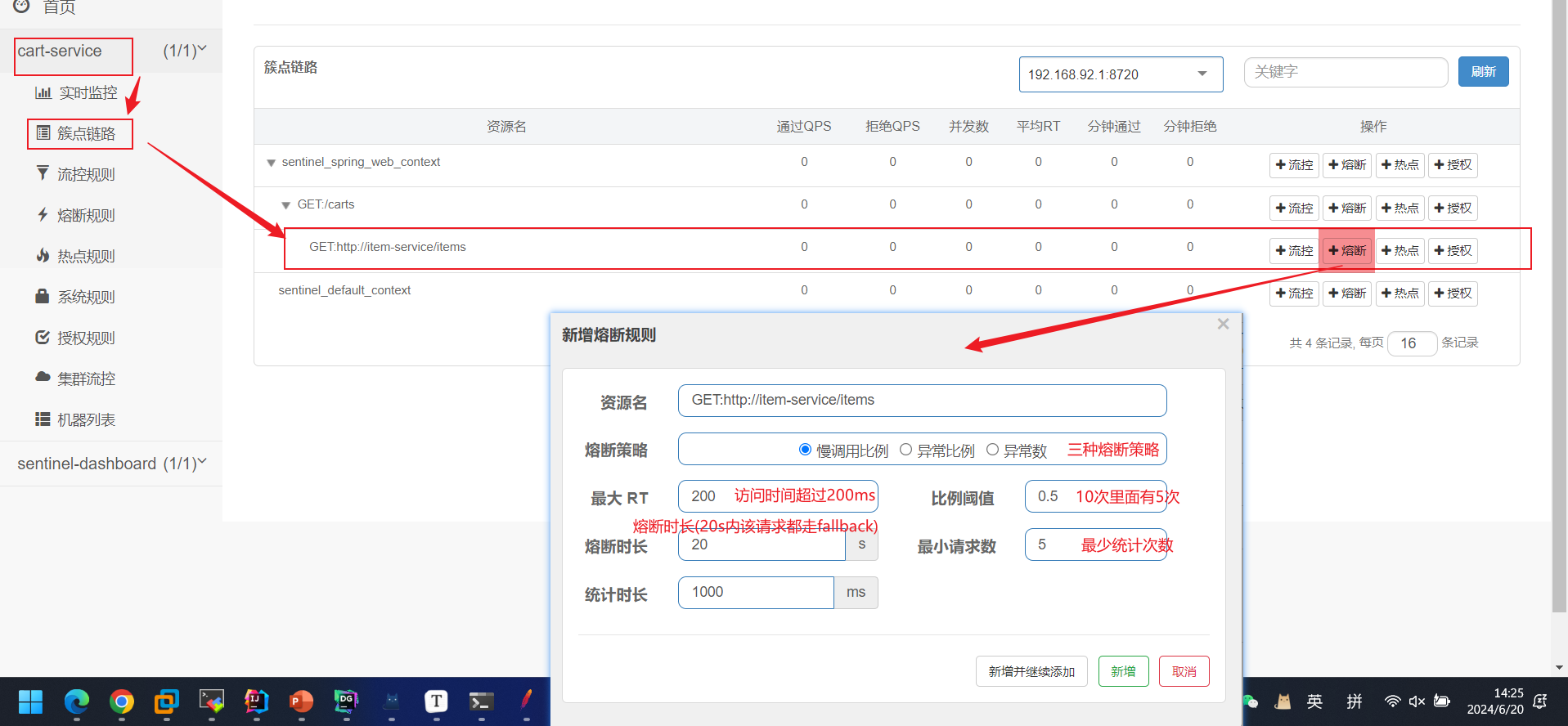This screenshot has width=1568, height=726.
Task: Click the volume muted tray icon
Action: click(1417, 701)
